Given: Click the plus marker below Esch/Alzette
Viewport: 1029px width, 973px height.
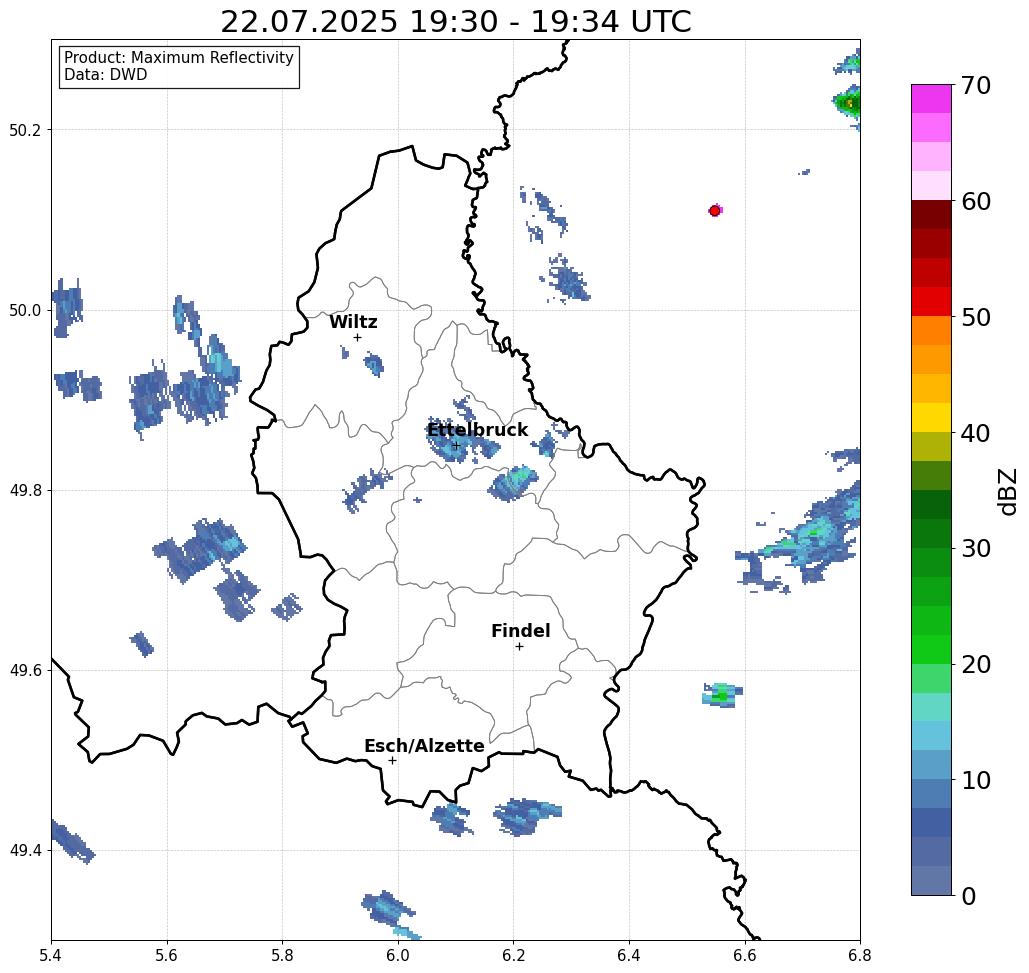Looking at the screenshot, I should (x=392, y=761).
